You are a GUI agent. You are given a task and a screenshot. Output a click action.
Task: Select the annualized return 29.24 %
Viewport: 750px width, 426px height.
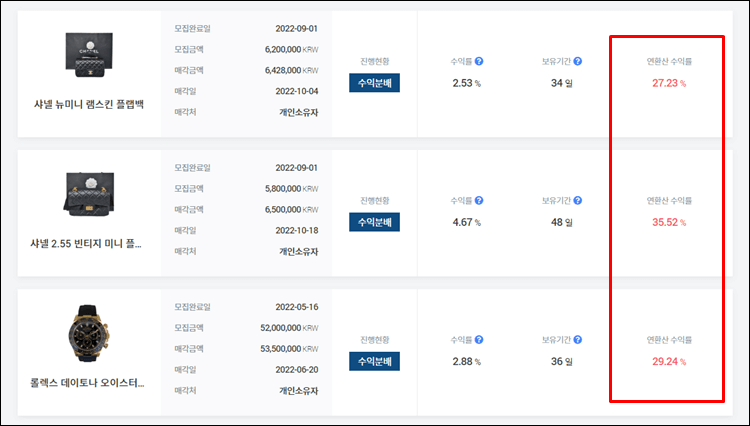[x=669, y=361]
